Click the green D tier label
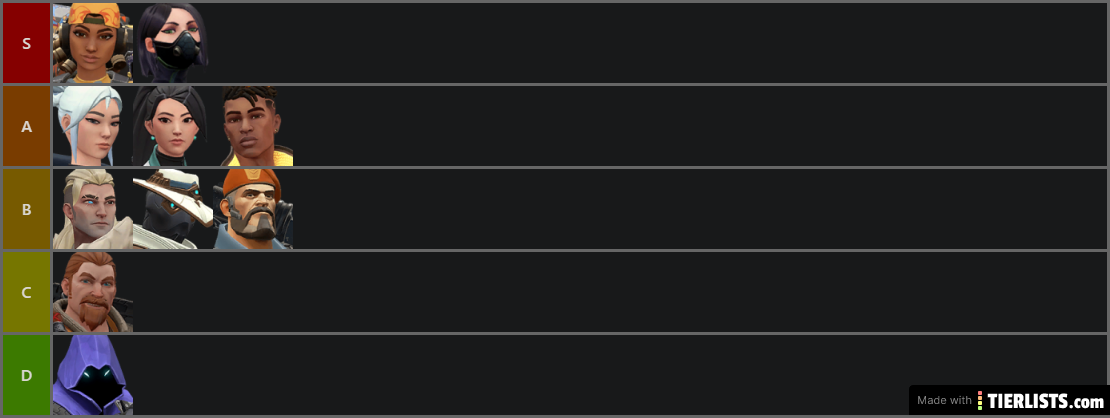 point(26,375)
